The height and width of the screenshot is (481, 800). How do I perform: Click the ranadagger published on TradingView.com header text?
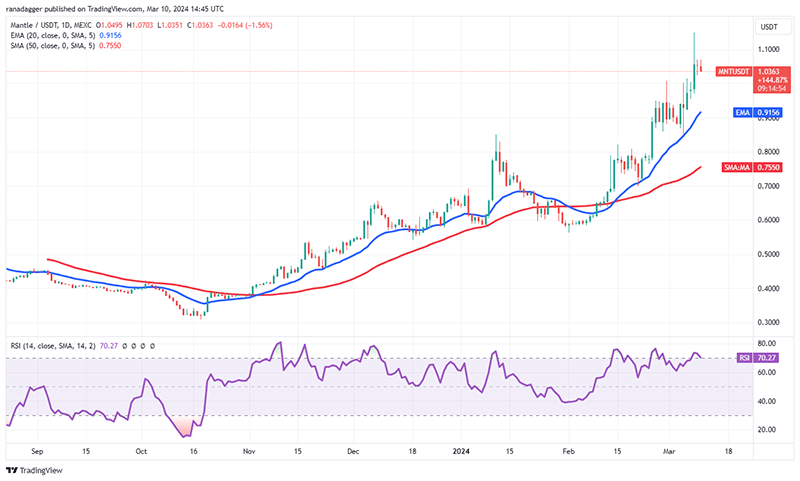coord(117,9)
